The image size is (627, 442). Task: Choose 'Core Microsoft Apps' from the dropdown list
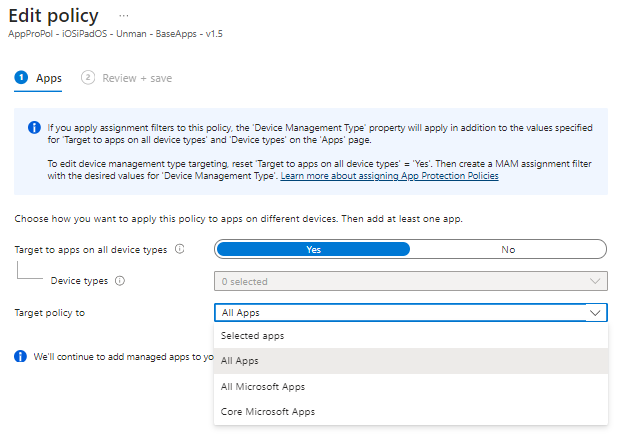[411, 412]
